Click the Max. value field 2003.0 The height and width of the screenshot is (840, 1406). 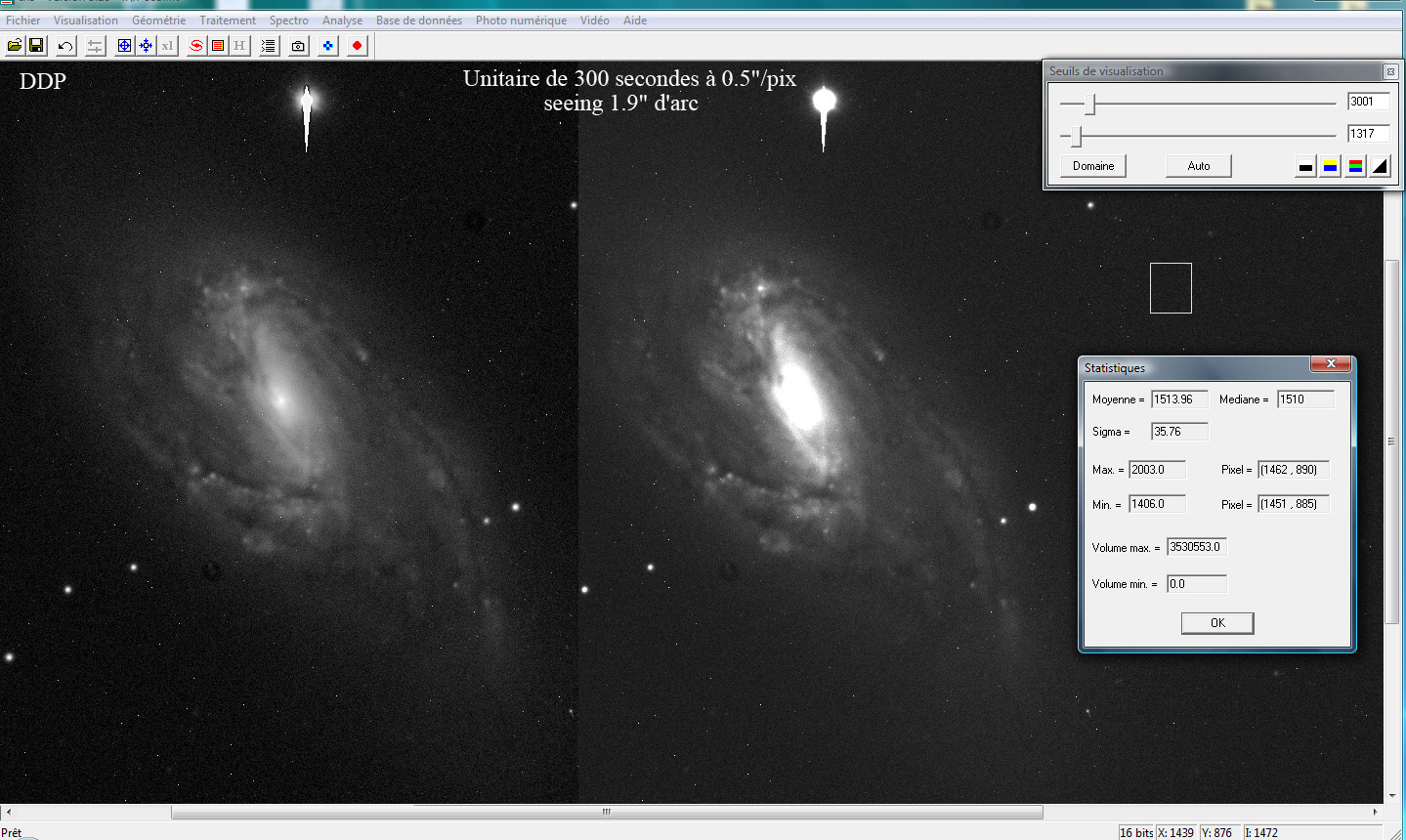(x=1157, y=470)
